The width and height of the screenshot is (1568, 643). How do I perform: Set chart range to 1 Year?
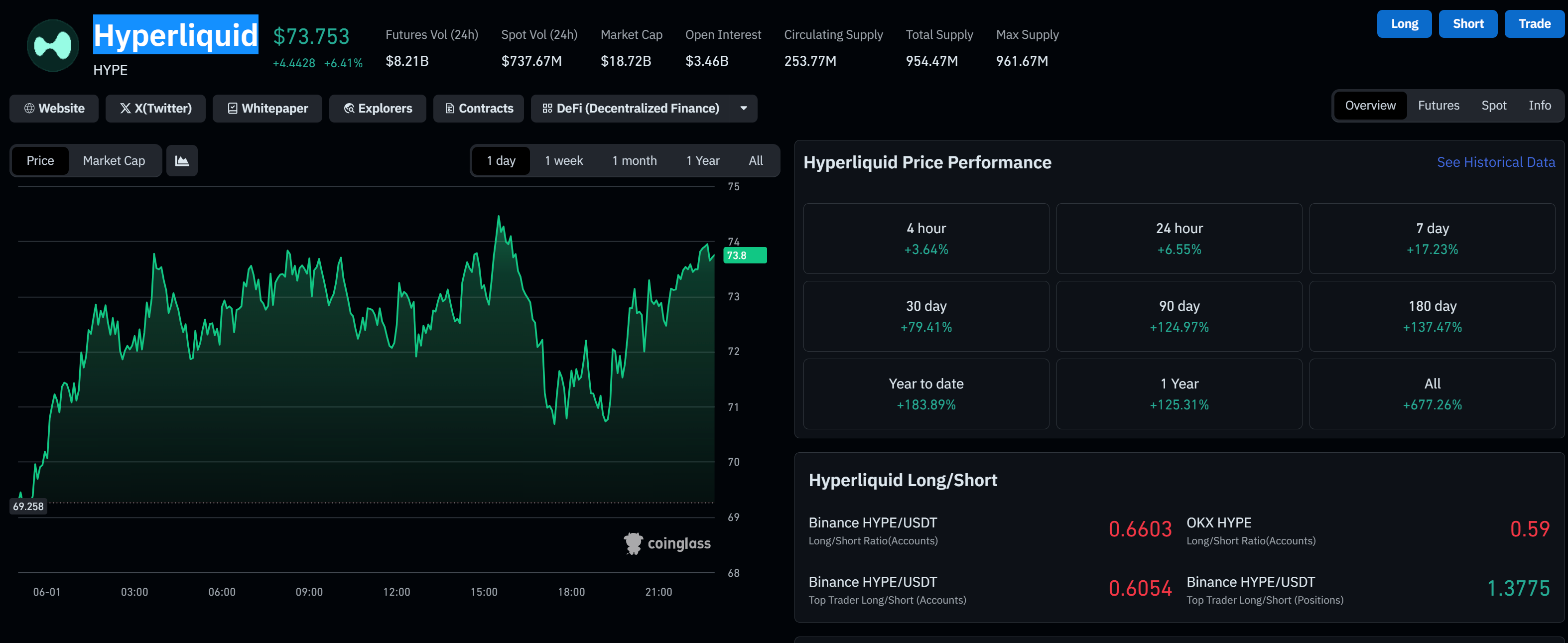click(x=703, y=161)
